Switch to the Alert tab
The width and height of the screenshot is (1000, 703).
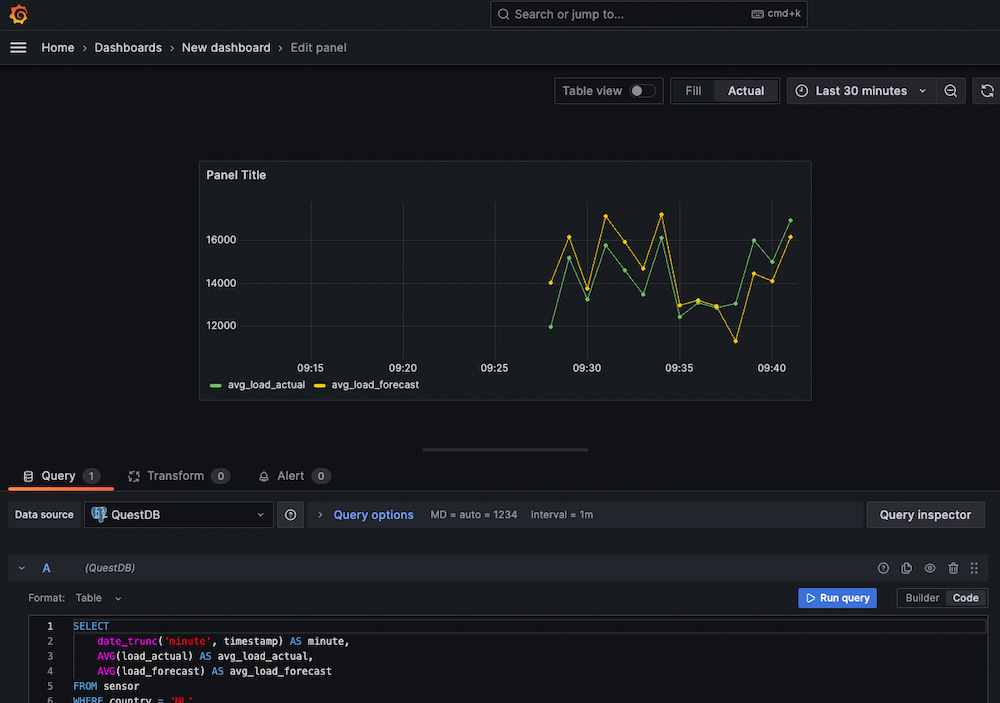[294, 476]
